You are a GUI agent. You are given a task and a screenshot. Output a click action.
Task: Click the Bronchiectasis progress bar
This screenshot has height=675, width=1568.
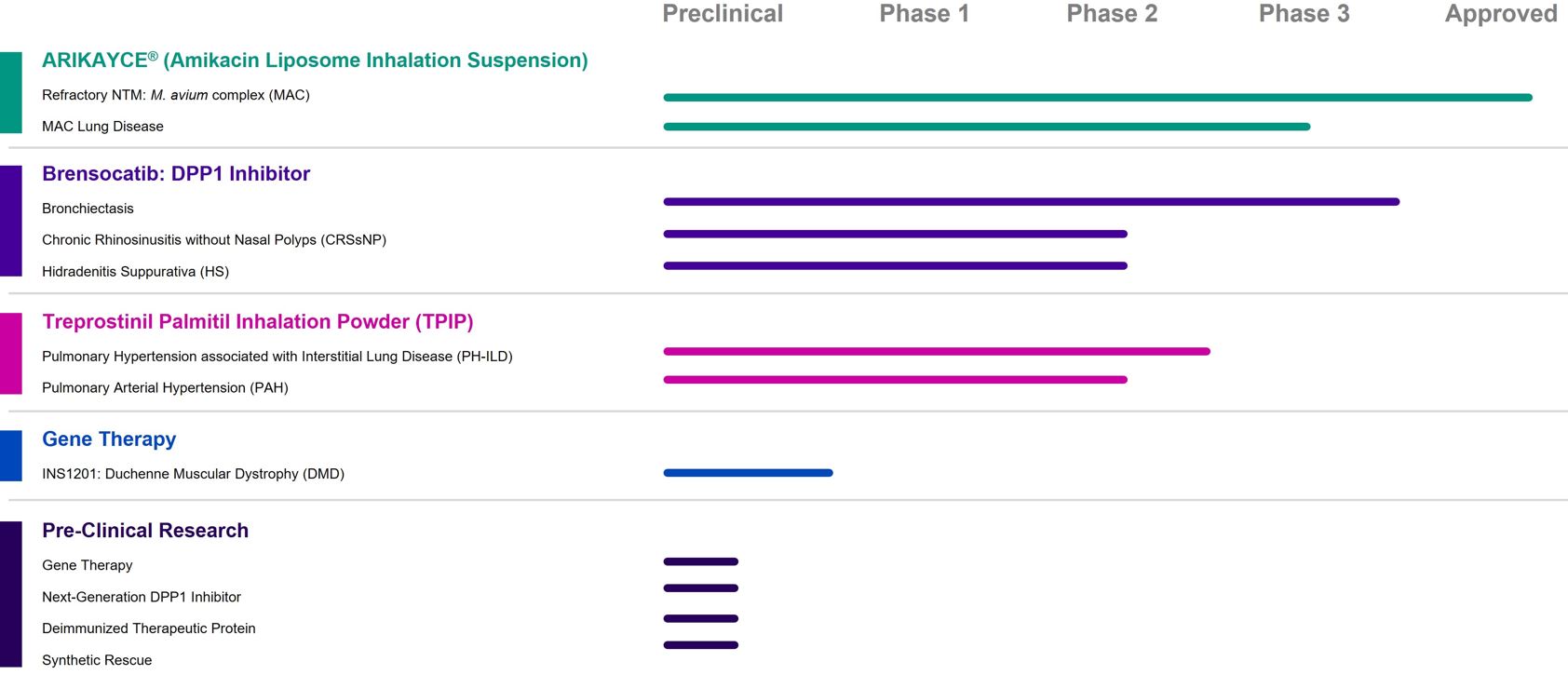coord(1031,202)
